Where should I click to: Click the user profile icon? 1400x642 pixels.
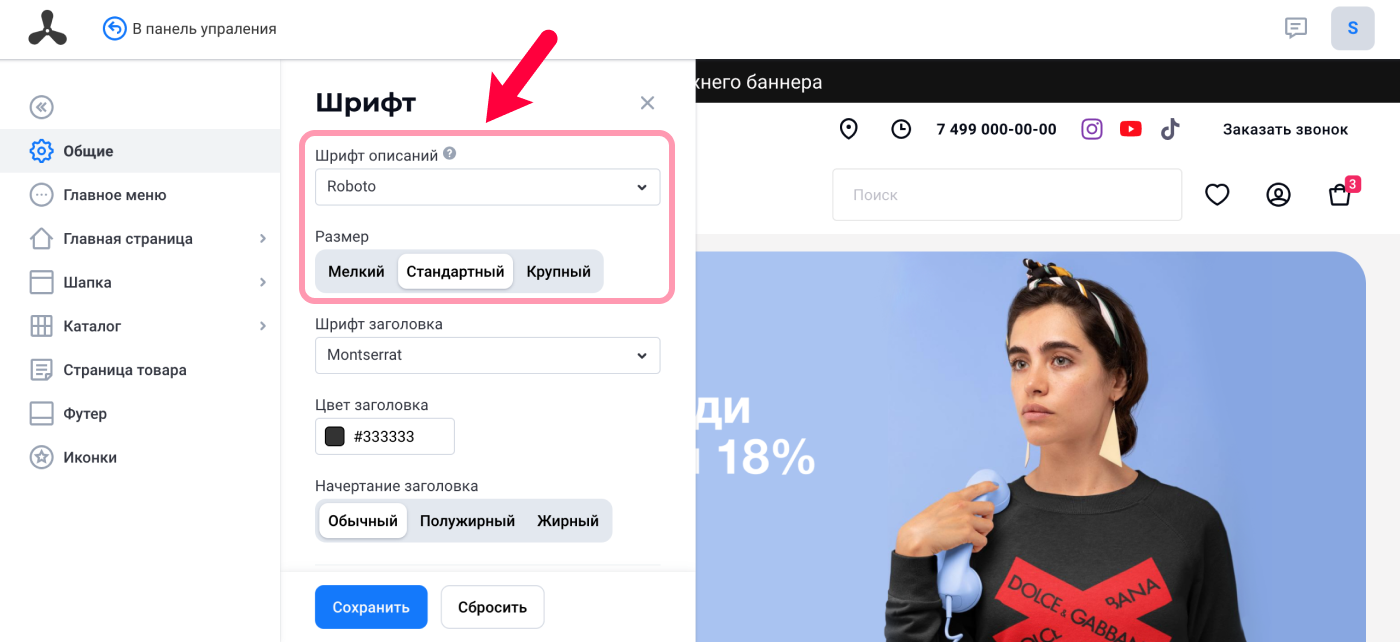point(1278,195)
